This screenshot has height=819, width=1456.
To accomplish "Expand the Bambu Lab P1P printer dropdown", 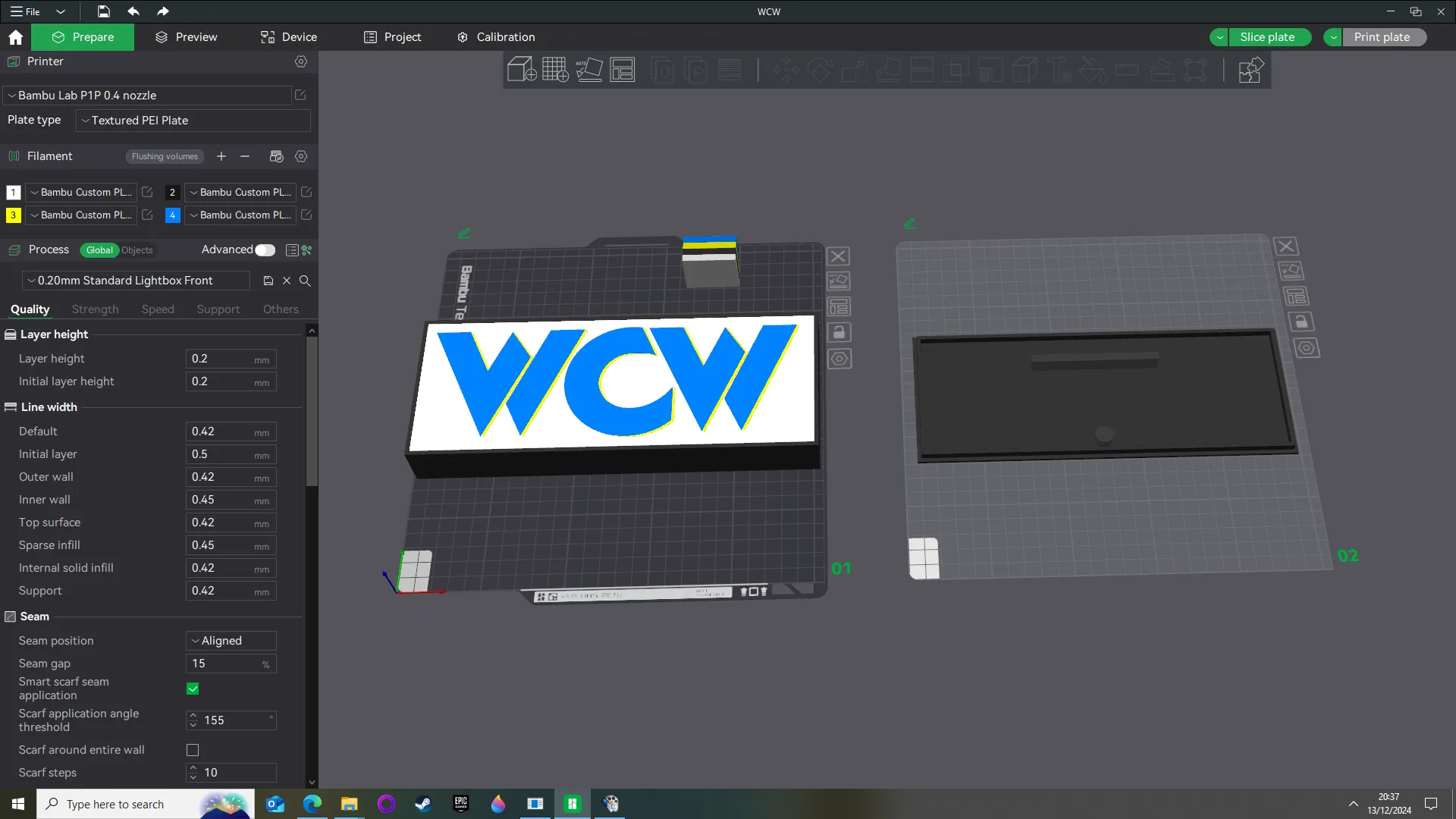I will click(x=148, y=96).
